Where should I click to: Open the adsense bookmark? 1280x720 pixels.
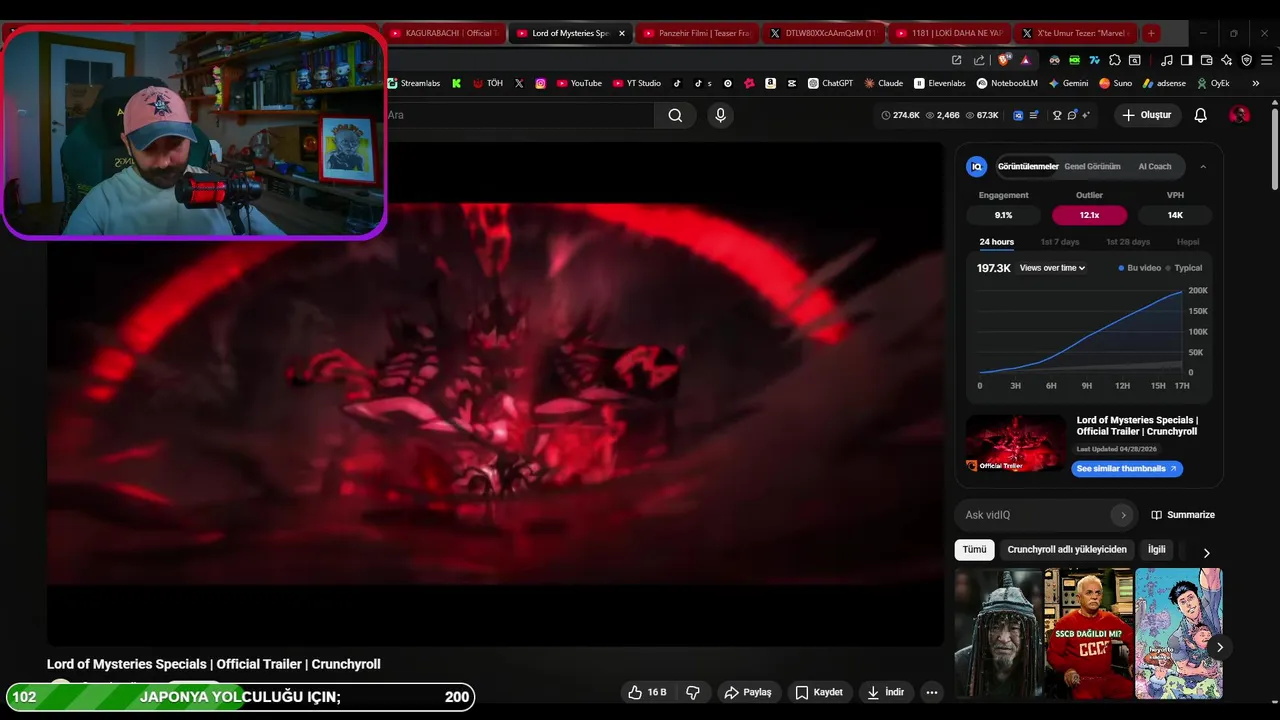pos(1164,83)
